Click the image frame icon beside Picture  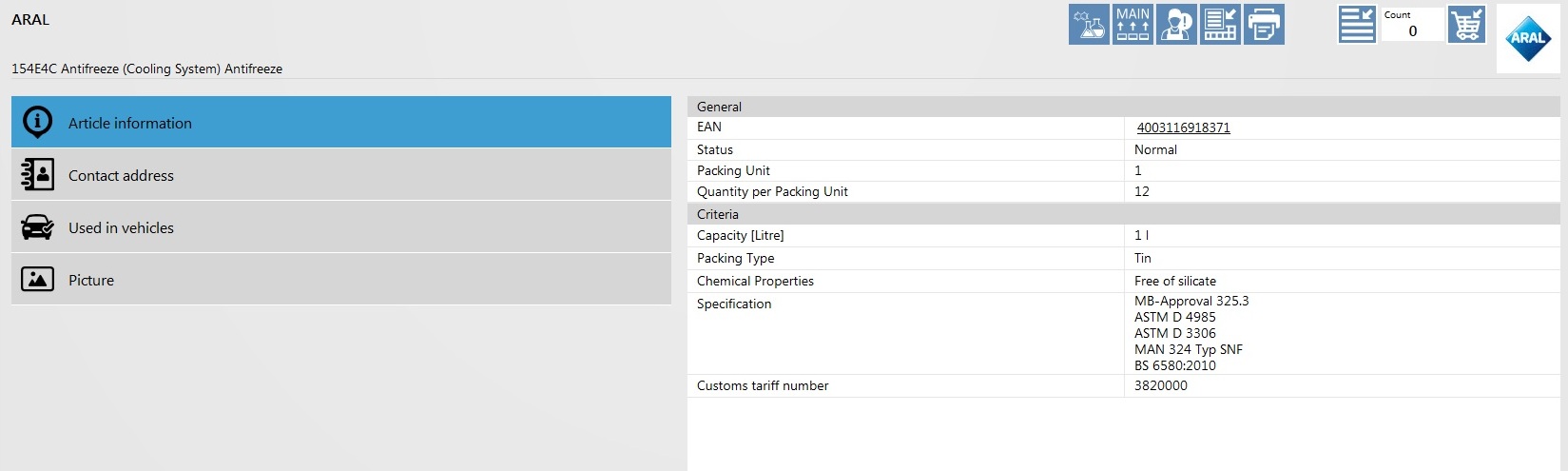click(38, 279)
